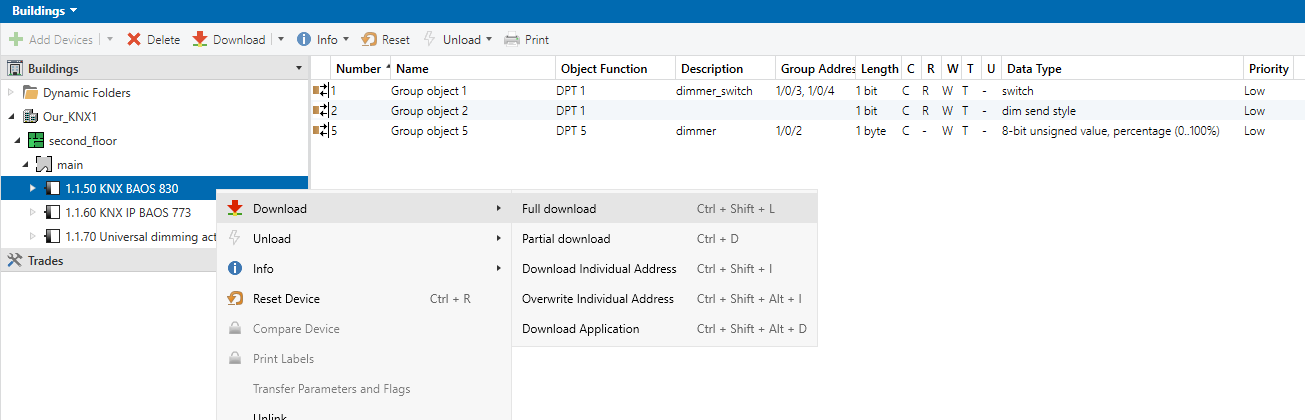Select Reset Device in context menu

(x=286, y=299)
